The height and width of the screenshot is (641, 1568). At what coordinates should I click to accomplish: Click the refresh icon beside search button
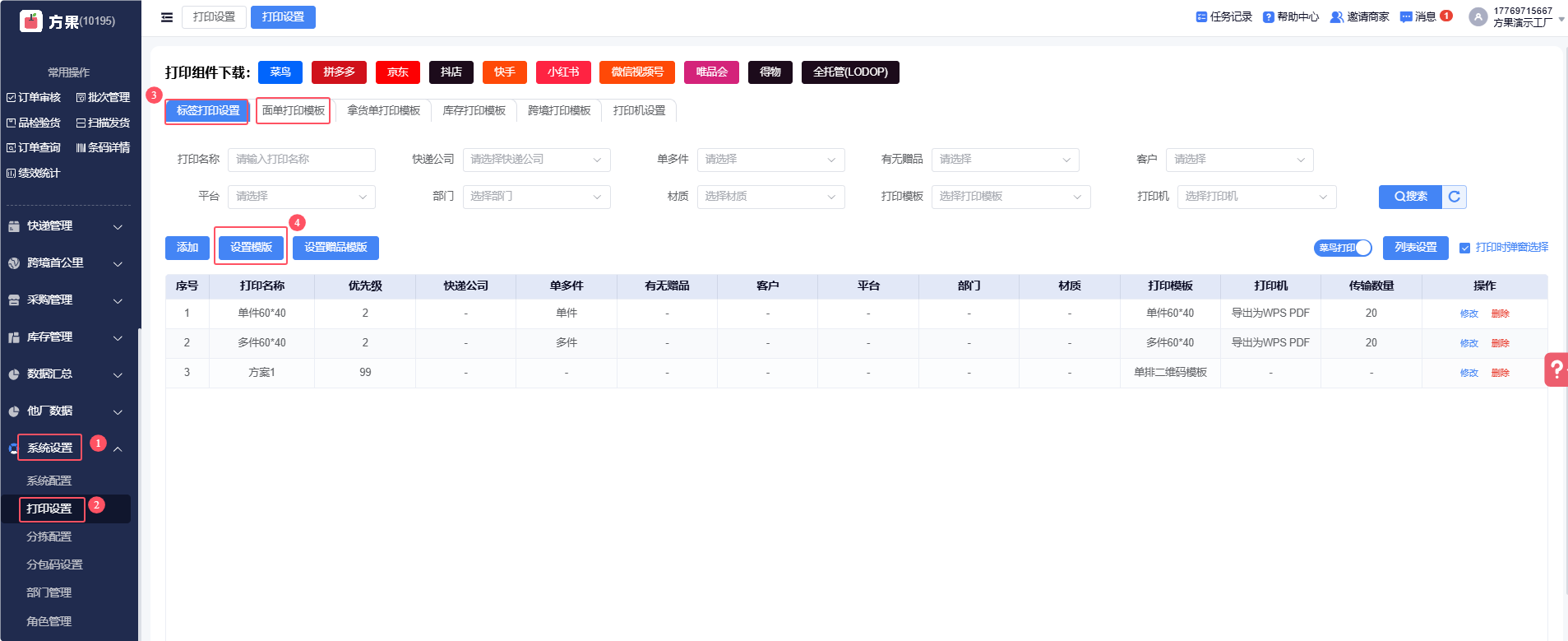point(1454,197)
